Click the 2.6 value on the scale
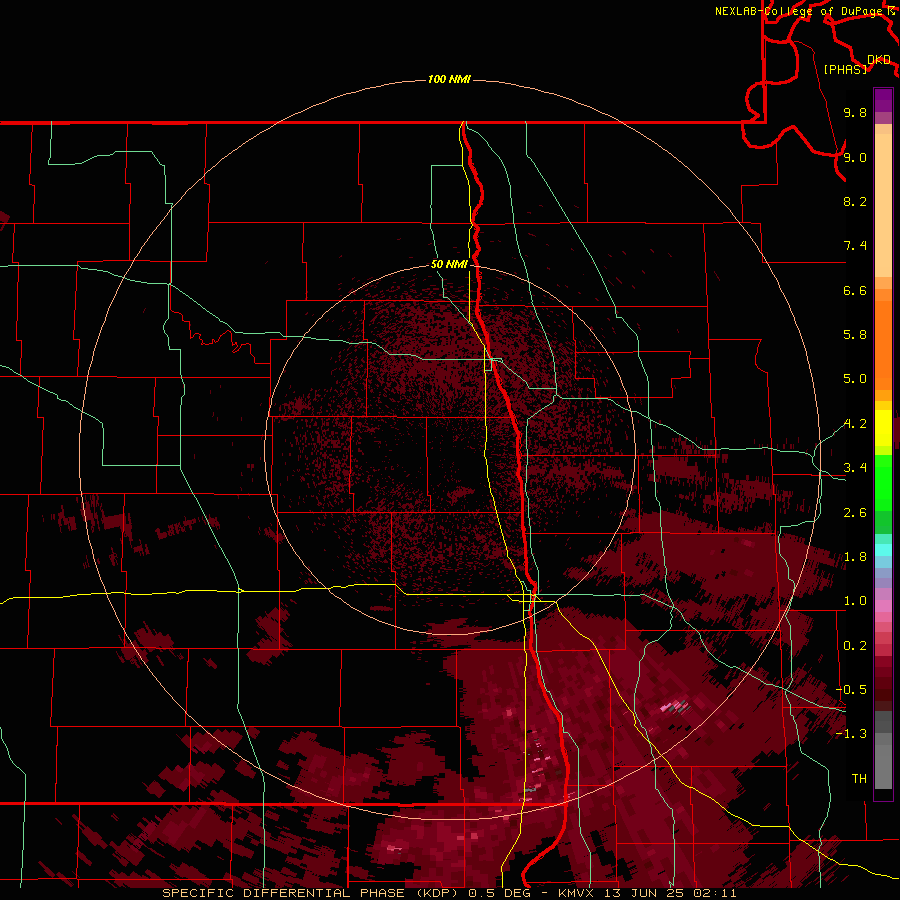Screen dimensions: 900x900 855,513
